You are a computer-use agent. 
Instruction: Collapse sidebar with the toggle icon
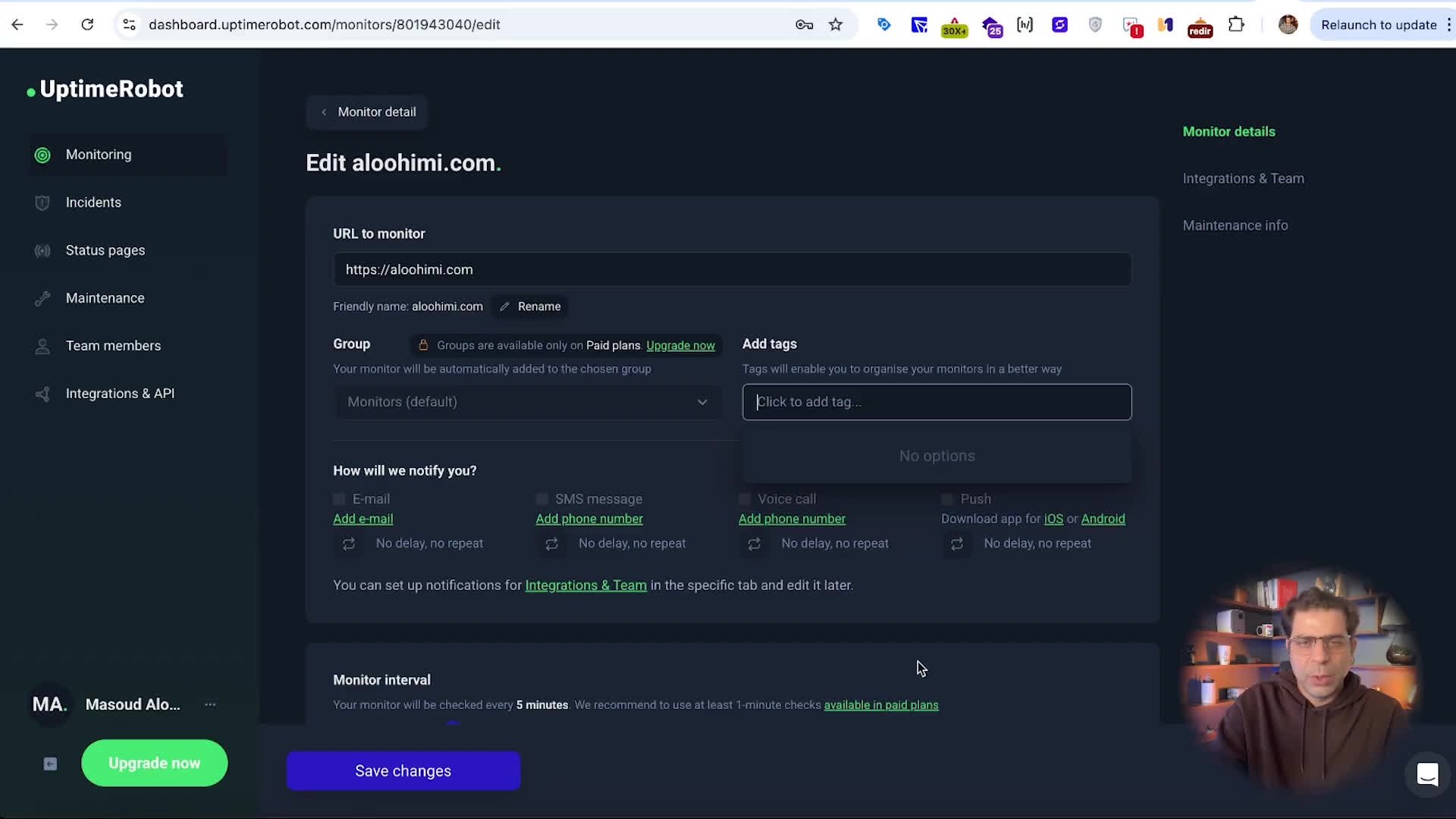point(50,764)
